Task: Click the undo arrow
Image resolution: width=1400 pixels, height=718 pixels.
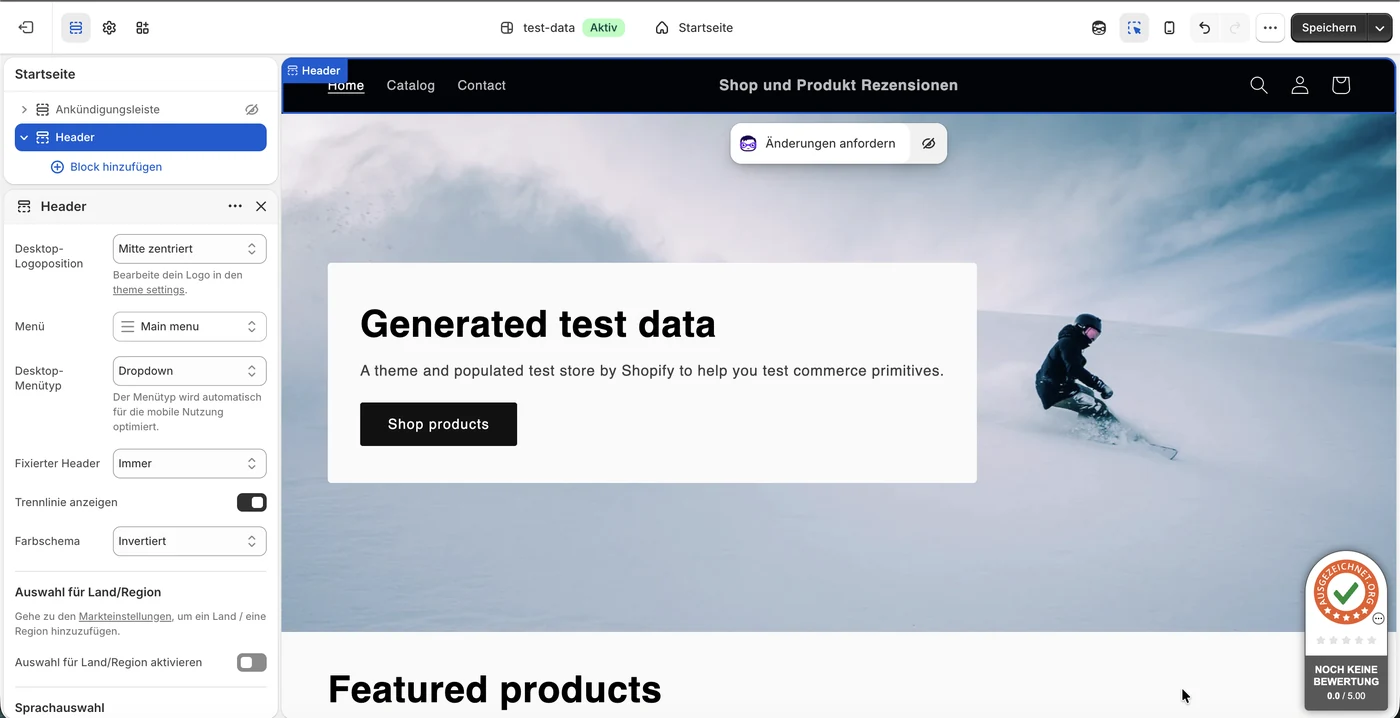Action: click(x=1204, y=28)
